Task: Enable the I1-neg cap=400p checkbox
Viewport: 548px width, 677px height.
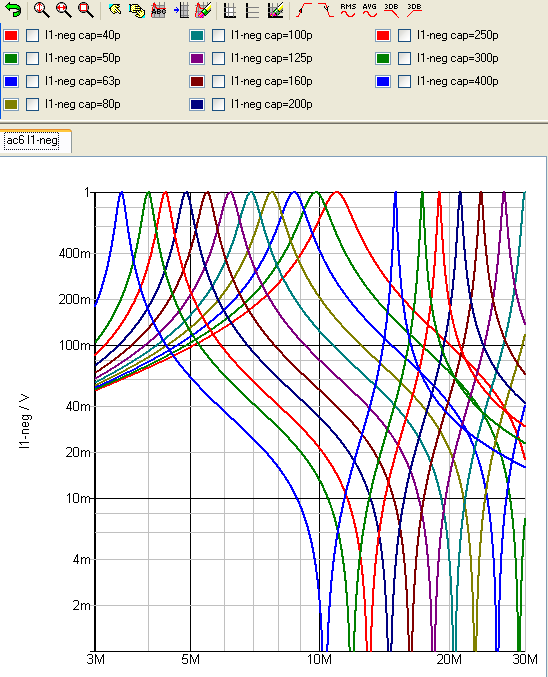Action: click(x=404, y=81)
